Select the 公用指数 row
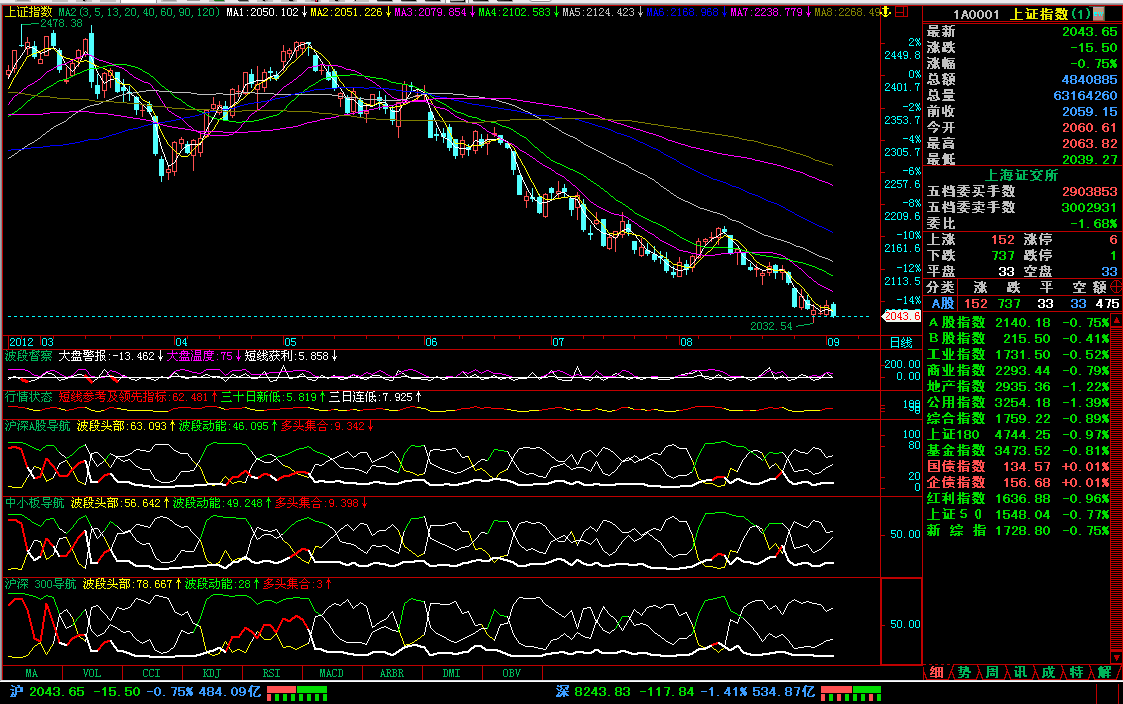 coord(1018,402)
